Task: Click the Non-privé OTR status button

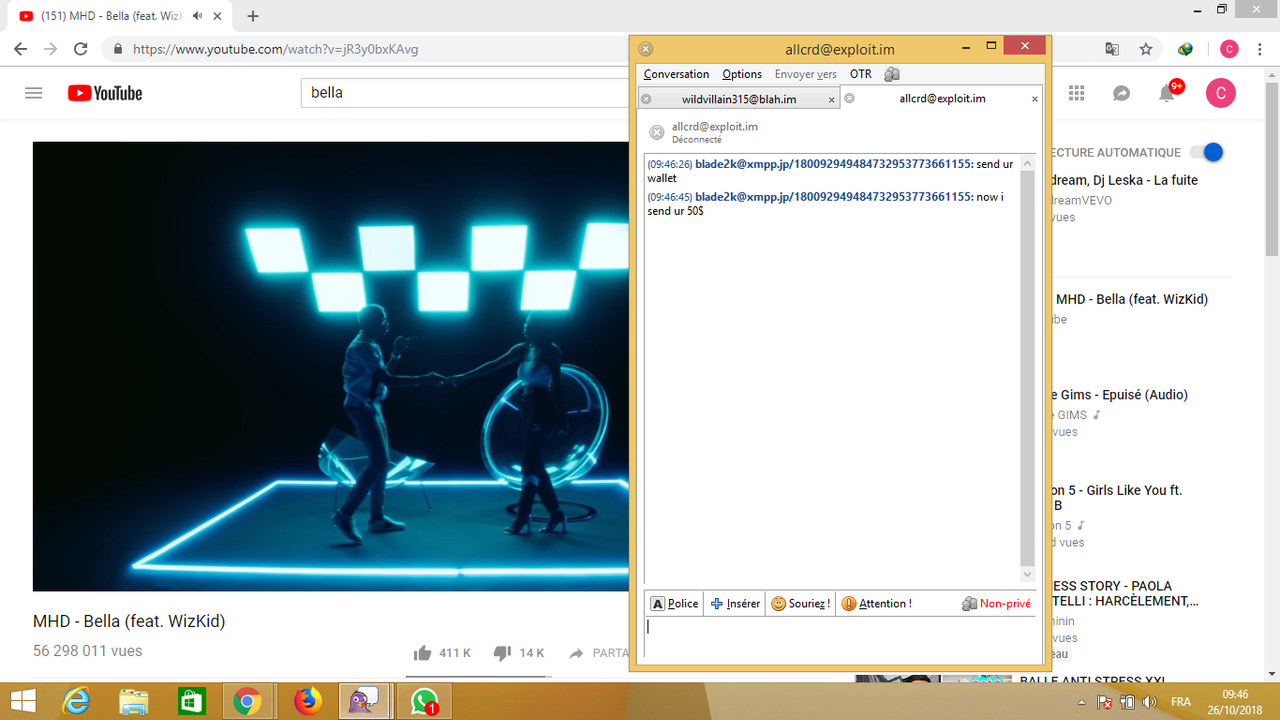Action: coord(996,604)
